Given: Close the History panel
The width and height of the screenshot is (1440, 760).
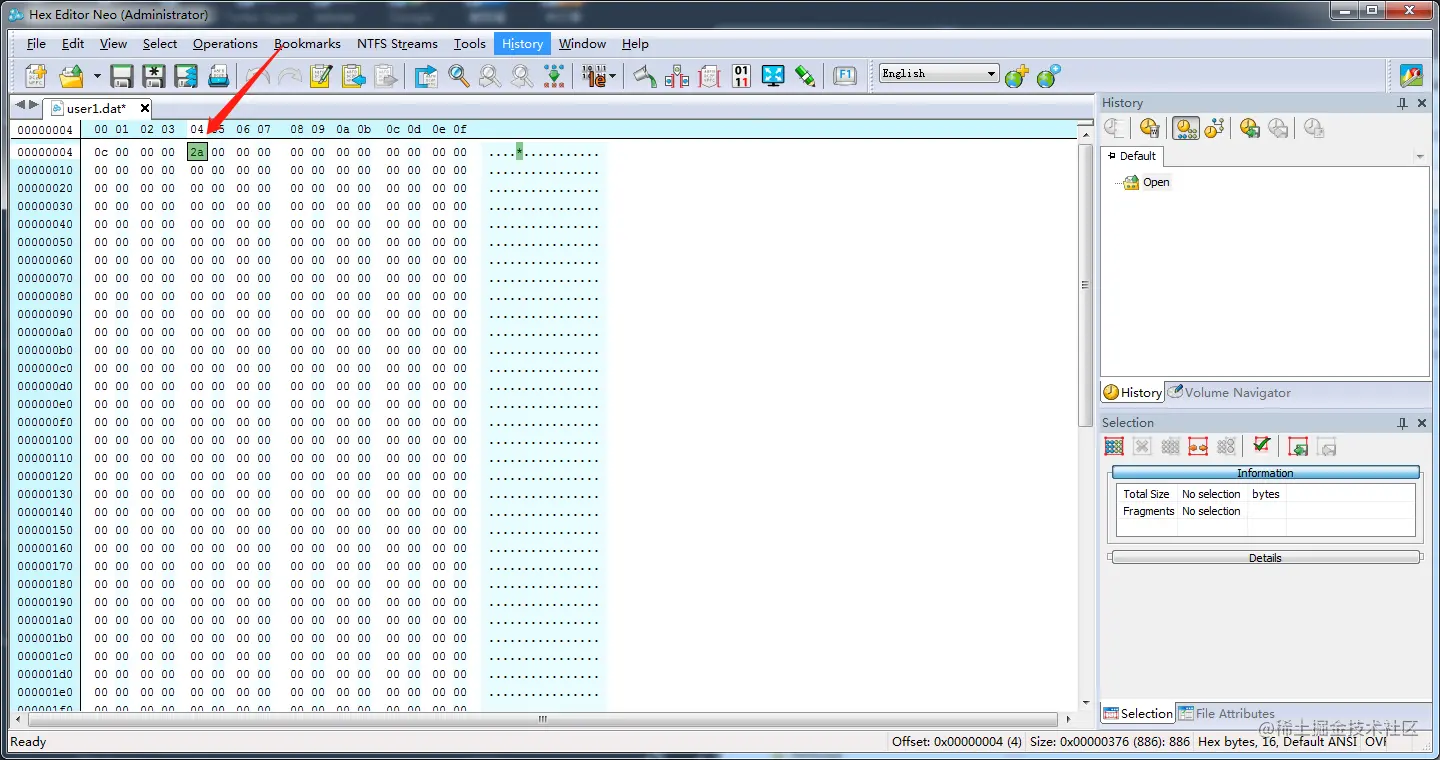Looking at the screenshot, I should pos(1422,103).
